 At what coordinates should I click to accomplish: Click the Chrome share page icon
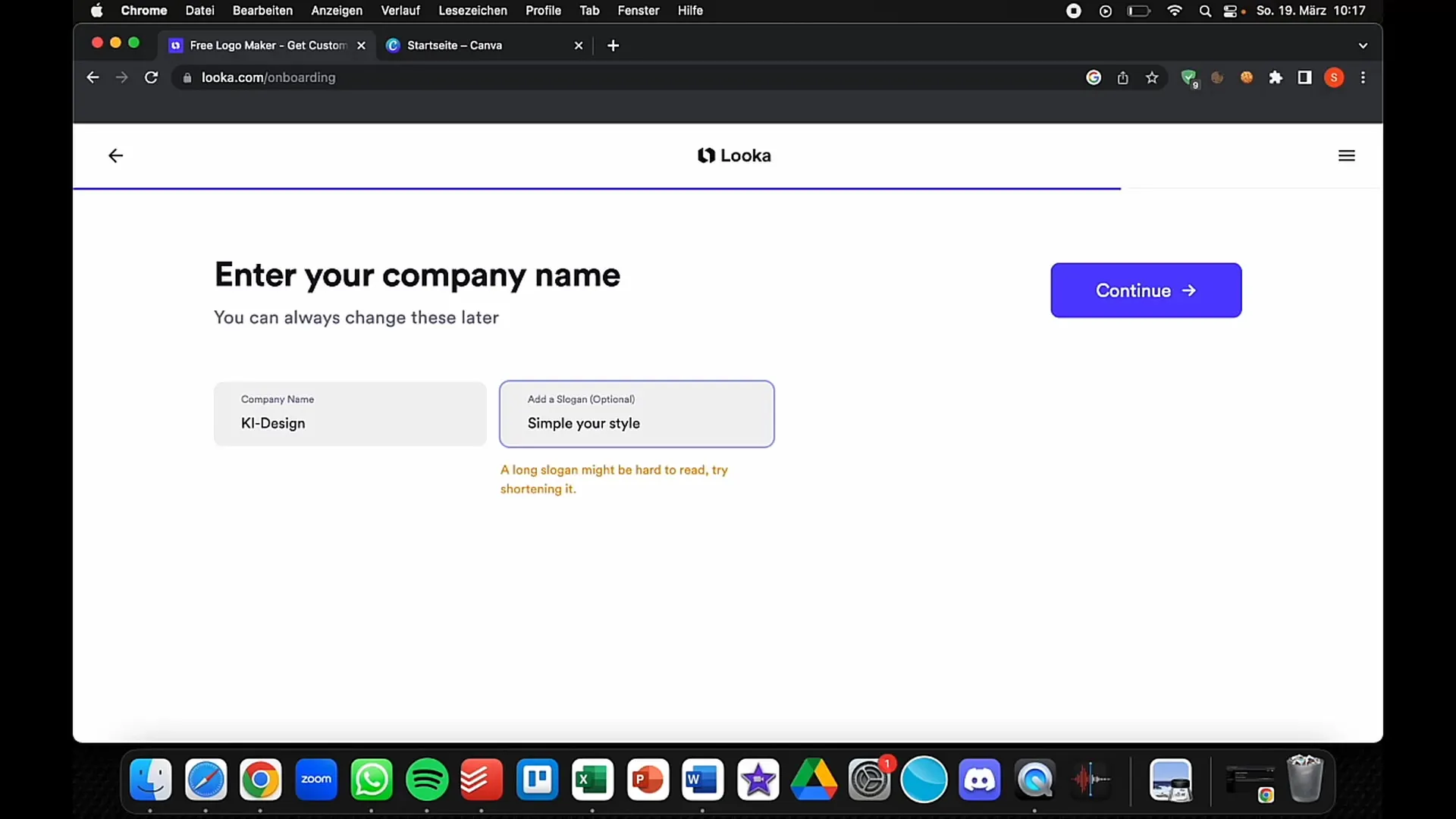pos(1123,77)
